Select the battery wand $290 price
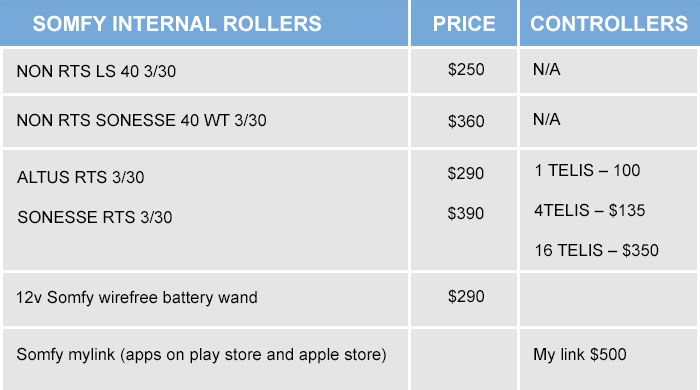The width and height of the screenshot is (700, 390). point(466,296)
